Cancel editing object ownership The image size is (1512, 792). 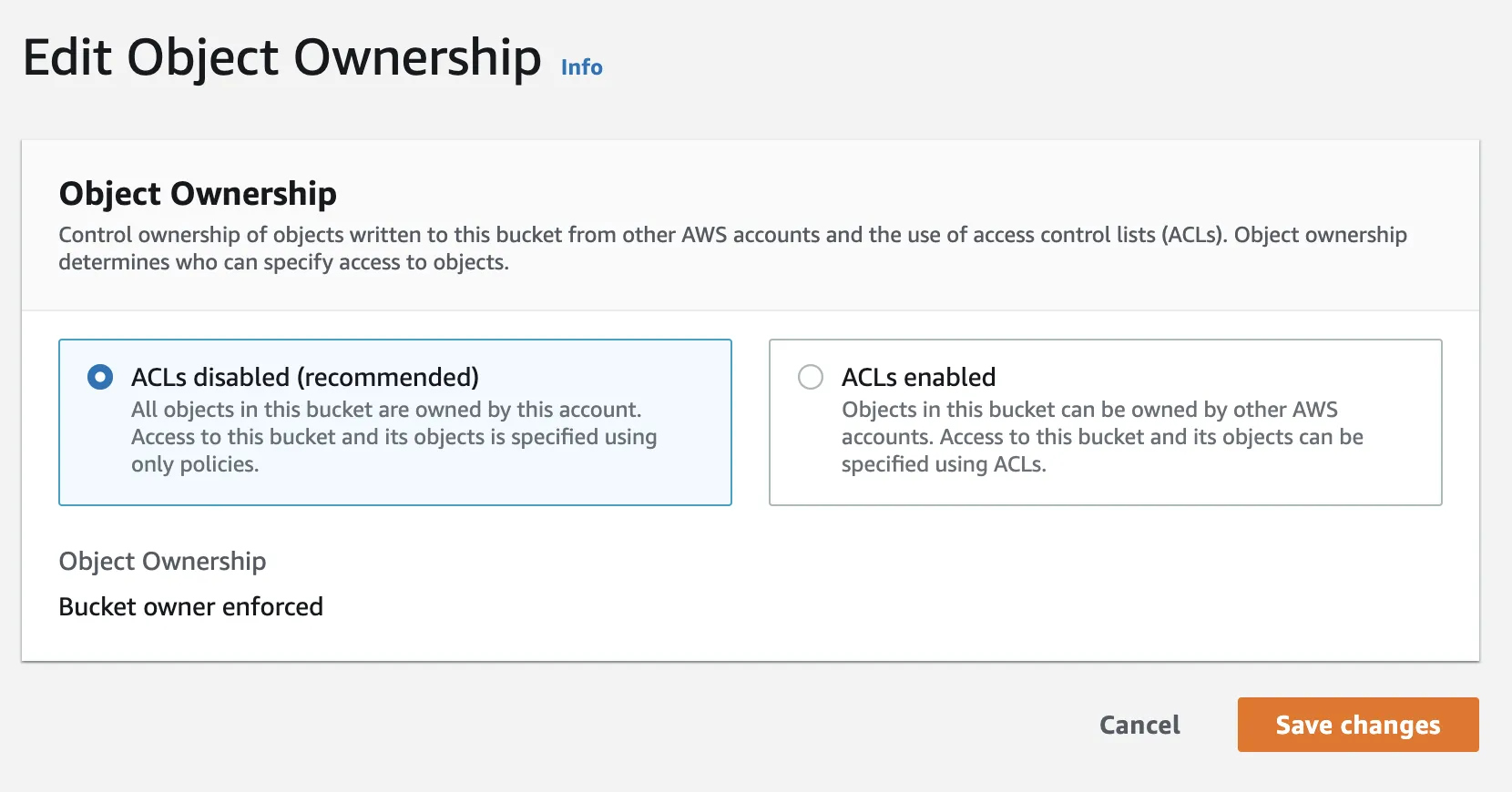1139,725
